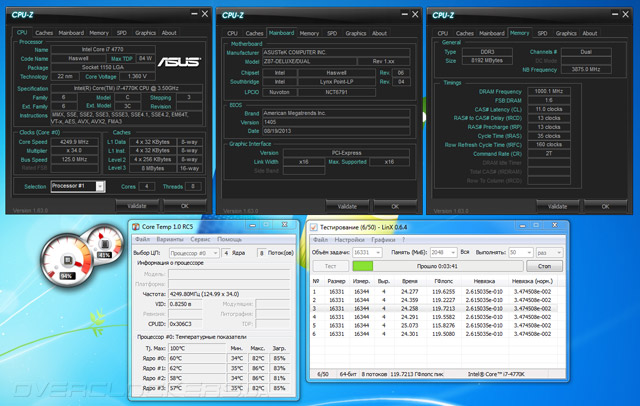The height and width of the screenshot is (406, 640).
Task: Select result row 5 with 115.8276 GFlops
Action: click(x=433, y=325)
